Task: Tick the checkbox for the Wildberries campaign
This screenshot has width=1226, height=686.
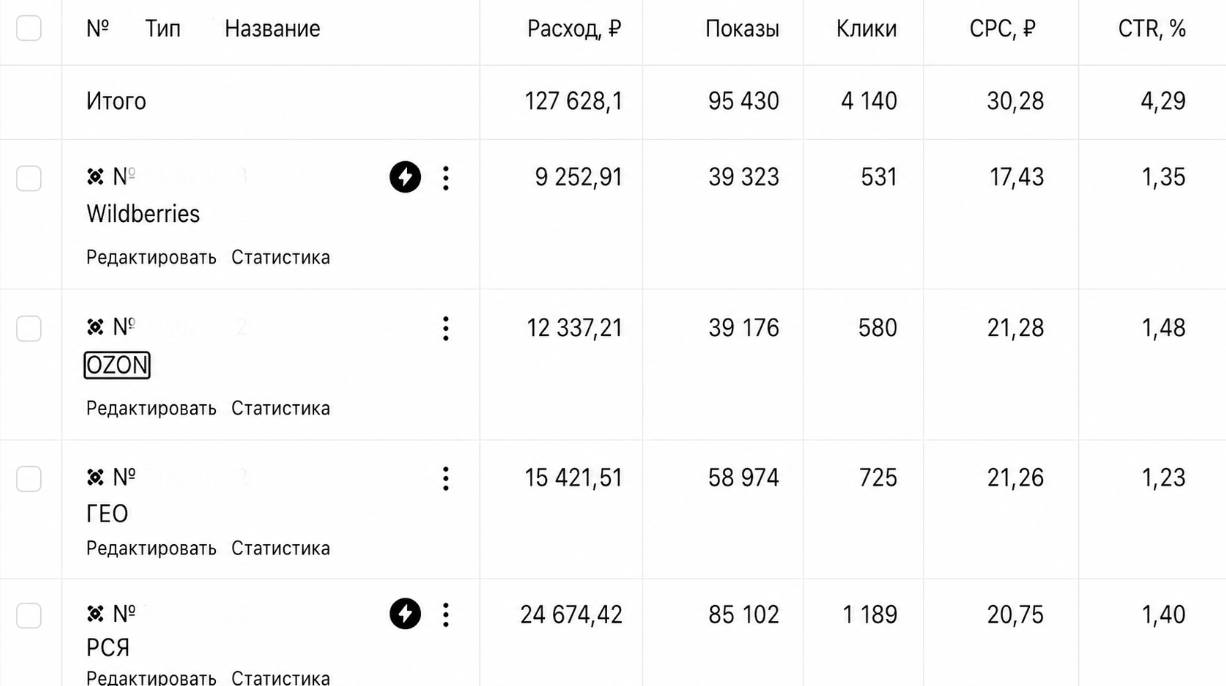Action: [x=29, y=178]
